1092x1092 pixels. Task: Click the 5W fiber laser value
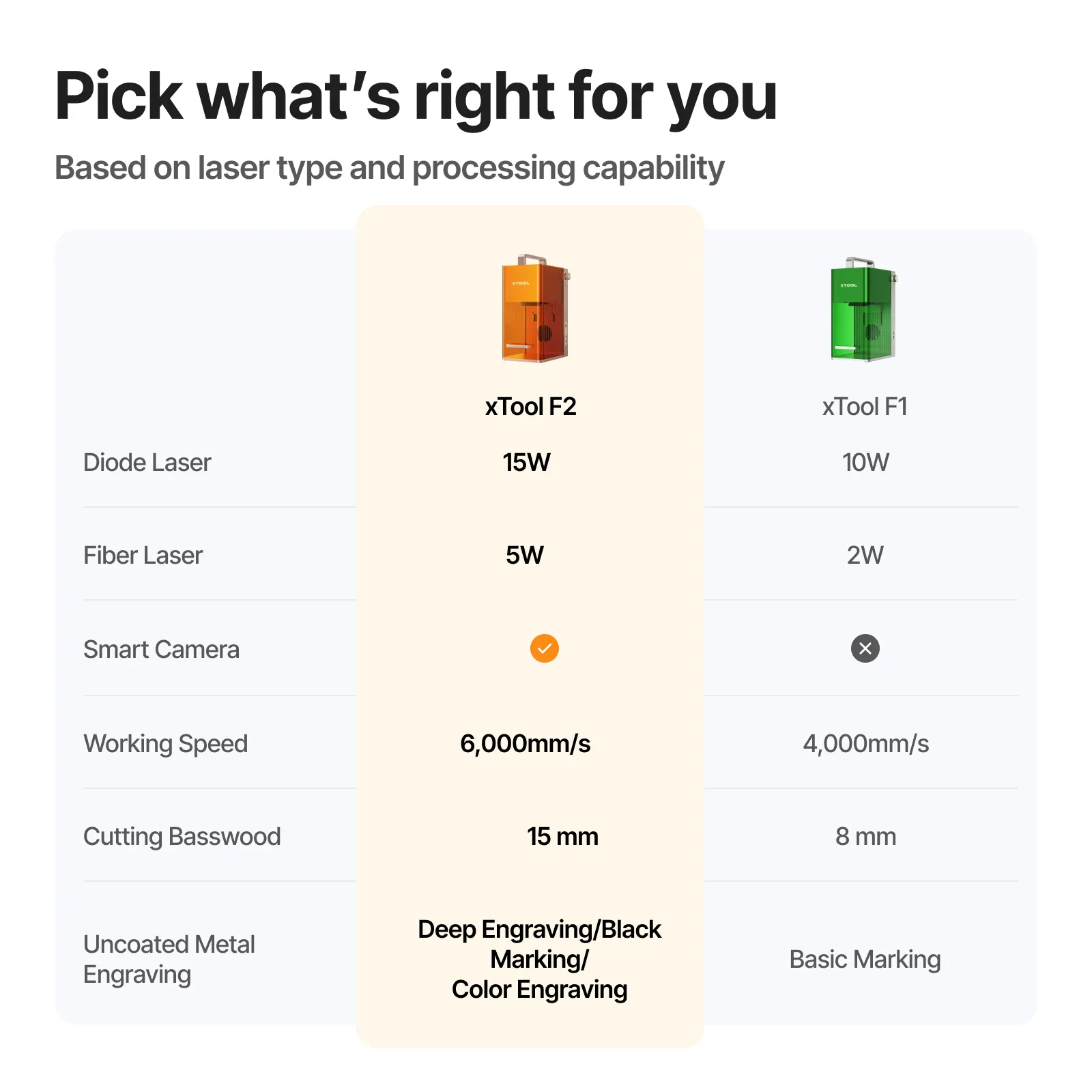(525, 556)
